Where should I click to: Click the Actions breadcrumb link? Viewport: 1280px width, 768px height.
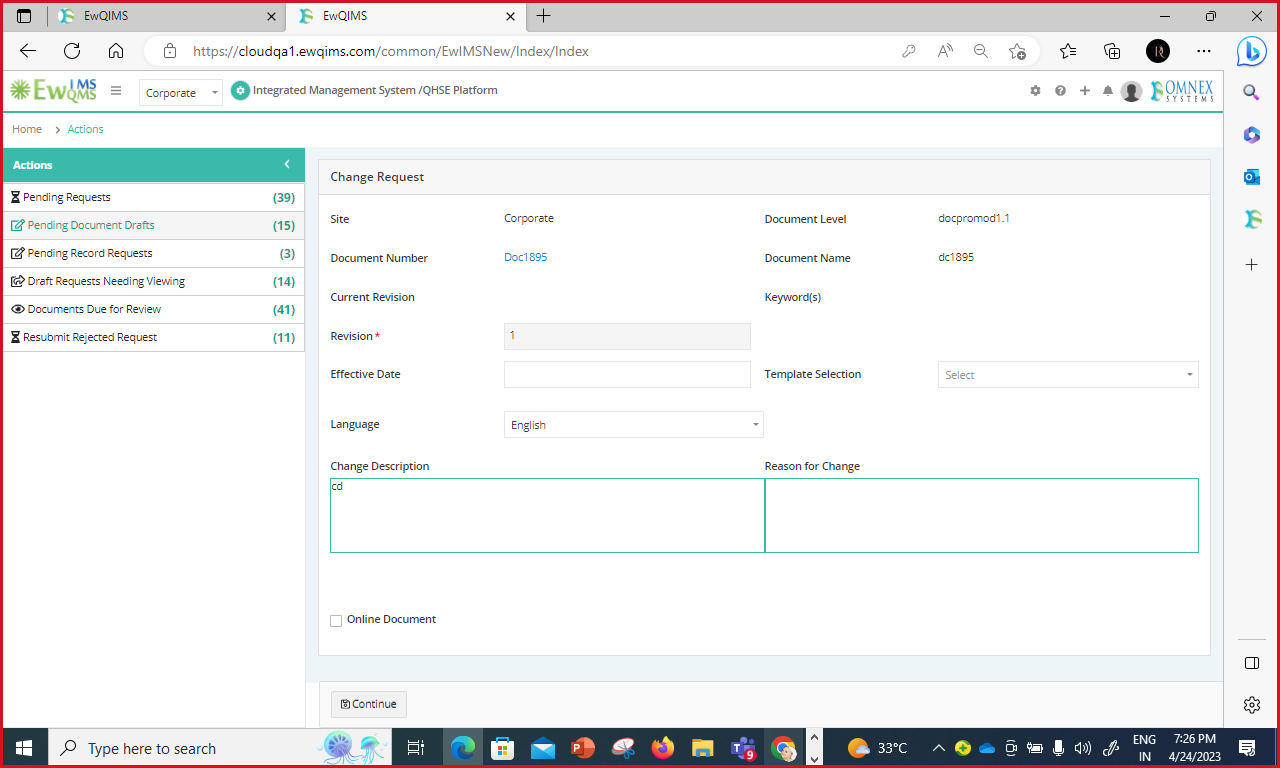click(x=85, y=129)
